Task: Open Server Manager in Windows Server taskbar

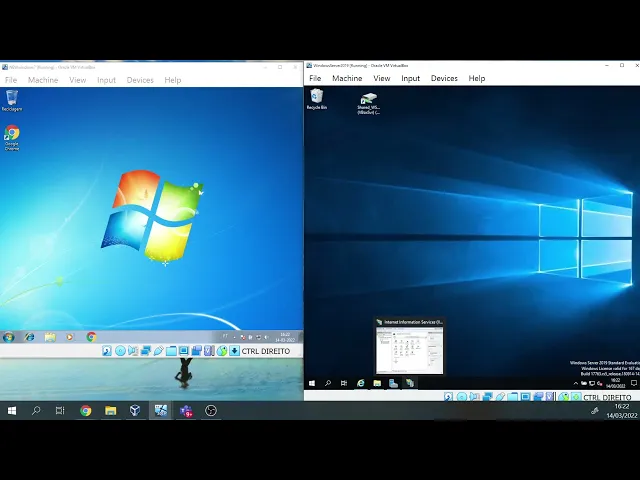Action: coord(393,383)
